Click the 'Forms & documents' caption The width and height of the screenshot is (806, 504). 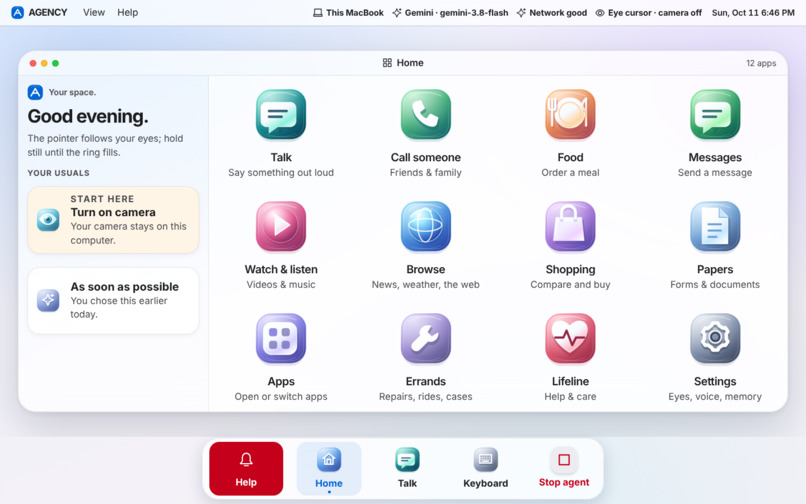(x=715, y=285)
